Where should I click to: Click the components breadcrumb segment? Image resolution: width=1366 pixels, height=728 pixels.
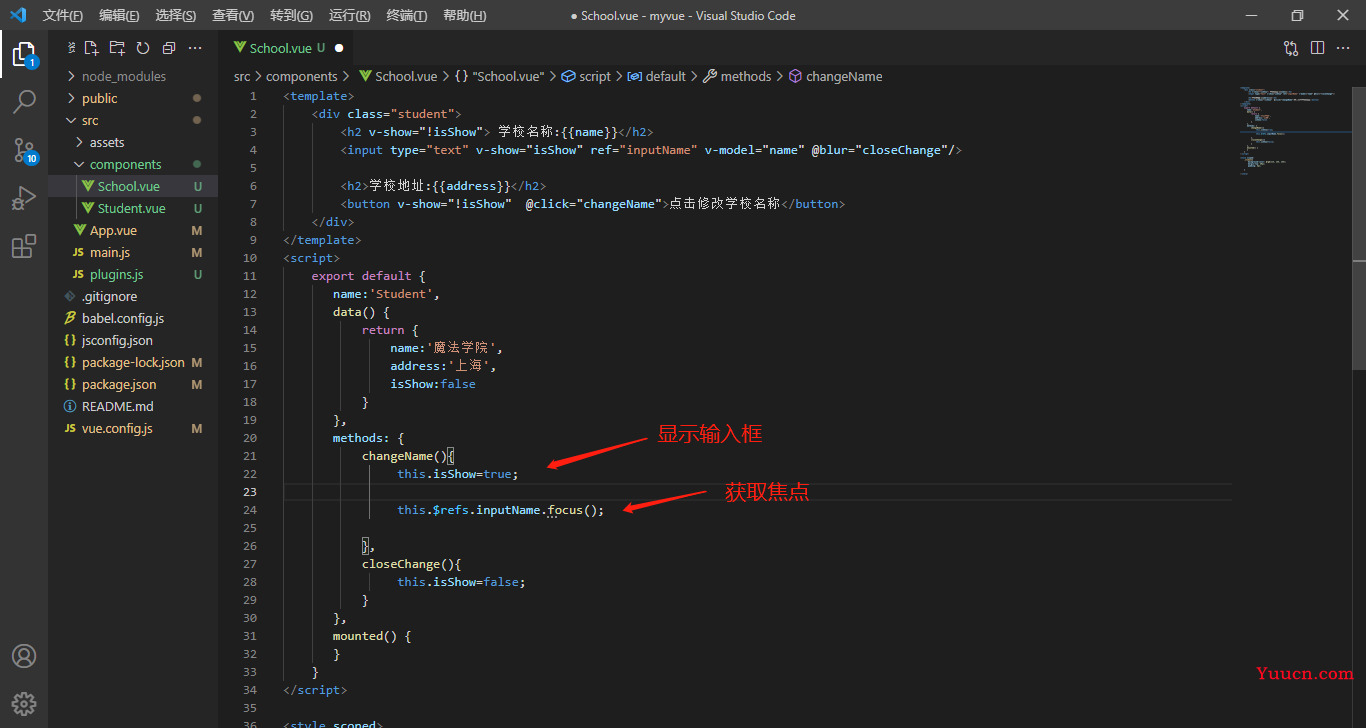pyautogui.click(x=302, y=76)
